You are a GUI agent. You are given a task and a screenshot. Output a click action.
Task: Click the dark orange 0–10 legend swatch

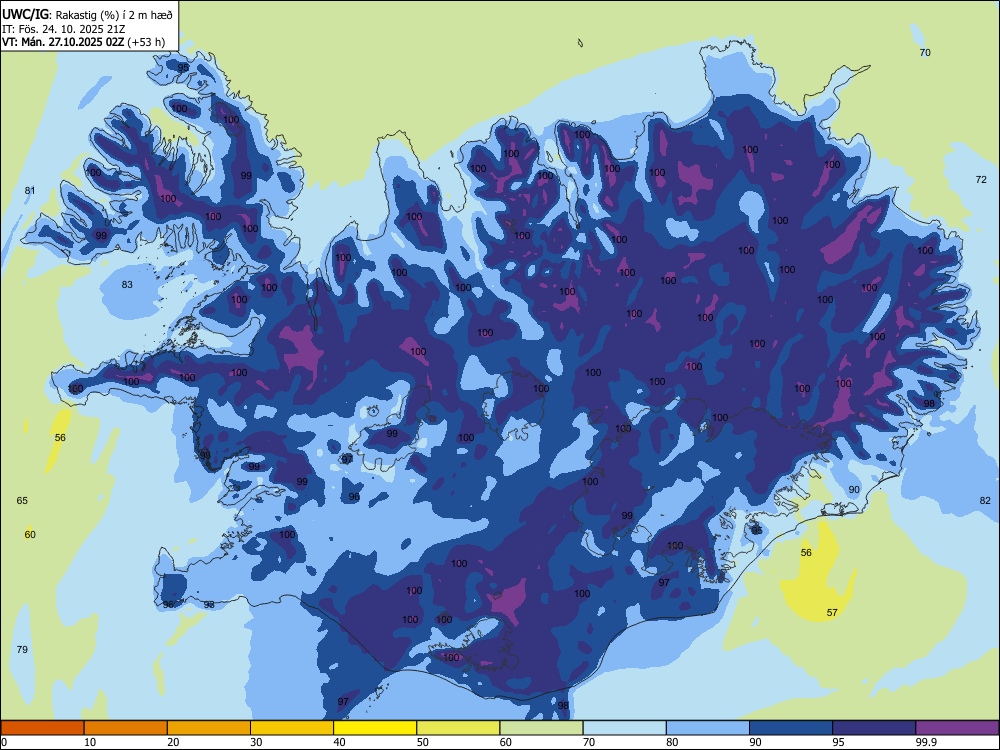[42, 728]
